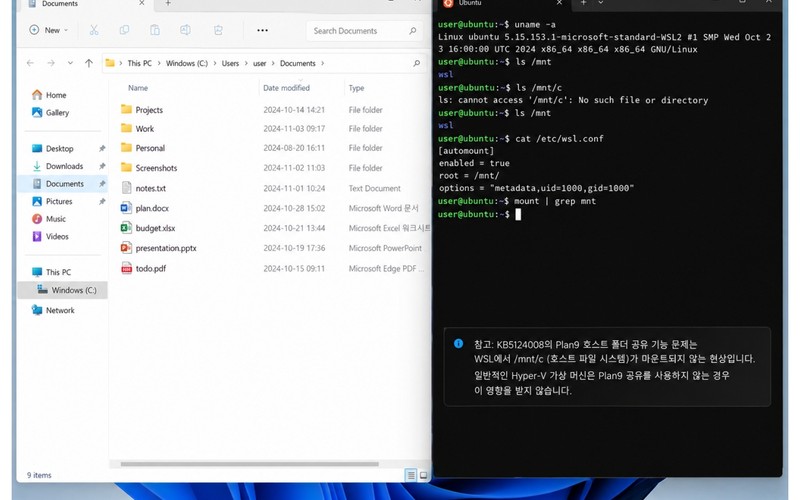Go forward with the right arrow button
800x500 pixels.
click(x=51, y=63)
